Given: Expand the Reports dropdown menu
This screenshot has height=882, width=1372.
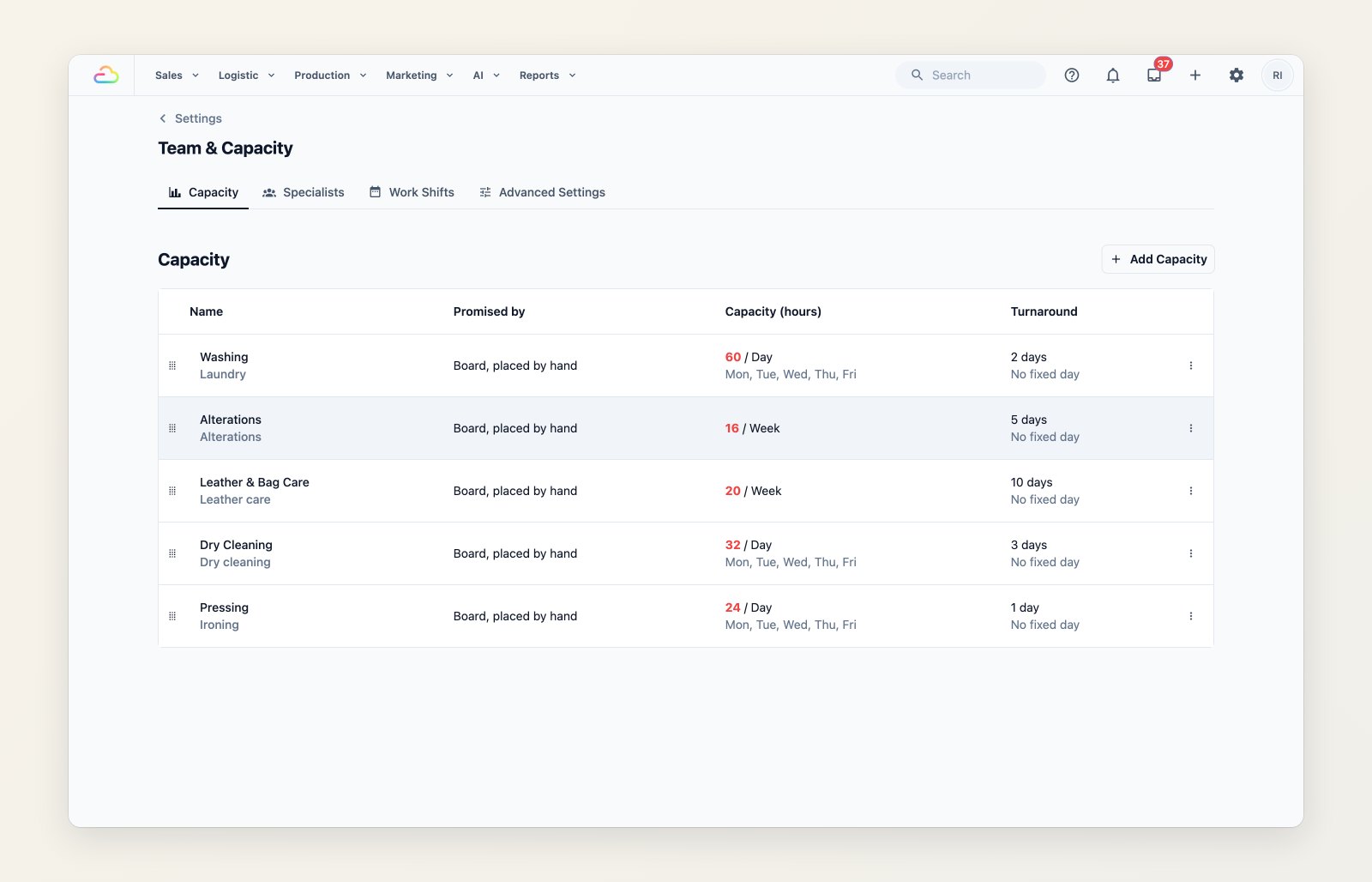Looking at the screenshot, I should (x=548, y=76).
